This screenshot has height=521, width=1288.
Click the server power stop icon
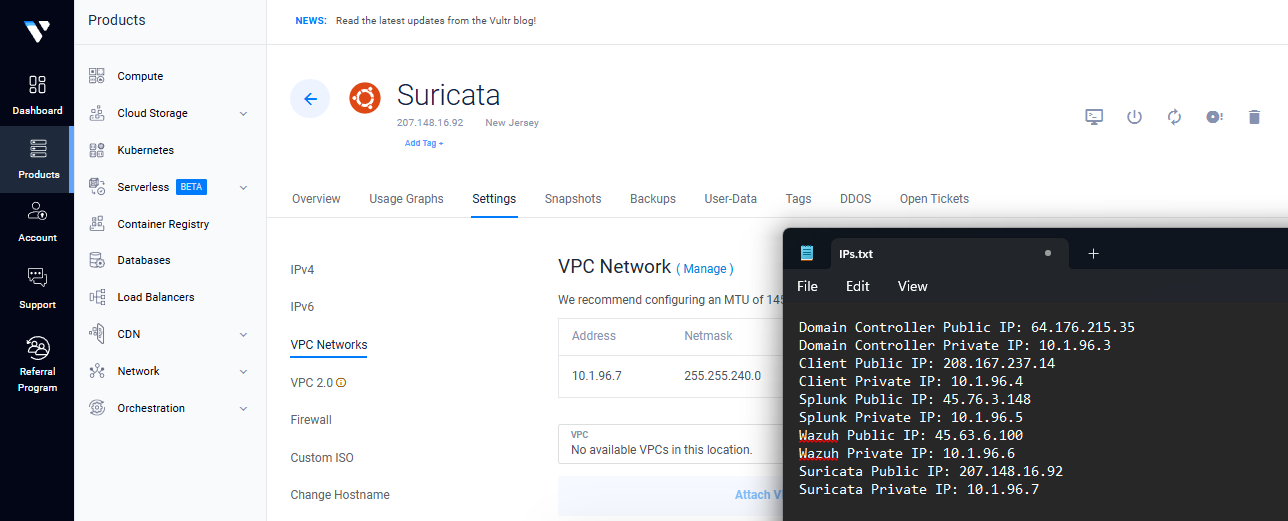point(1134,117)
